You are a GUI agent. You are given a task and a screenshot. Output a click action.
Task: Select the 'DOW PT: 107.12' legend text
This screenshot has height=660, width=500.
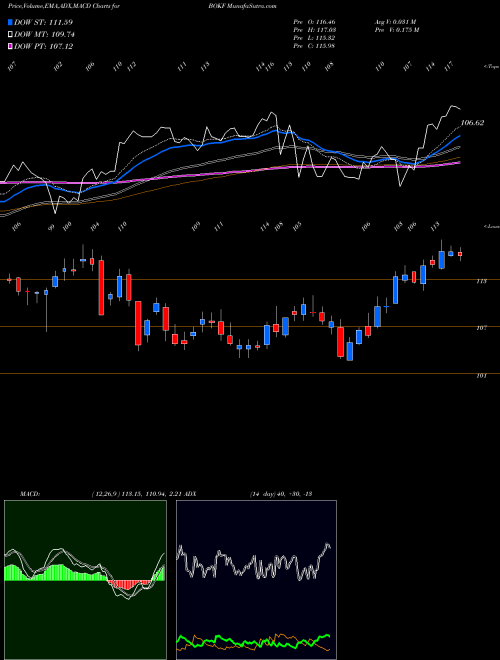click(x=43, y=46)
